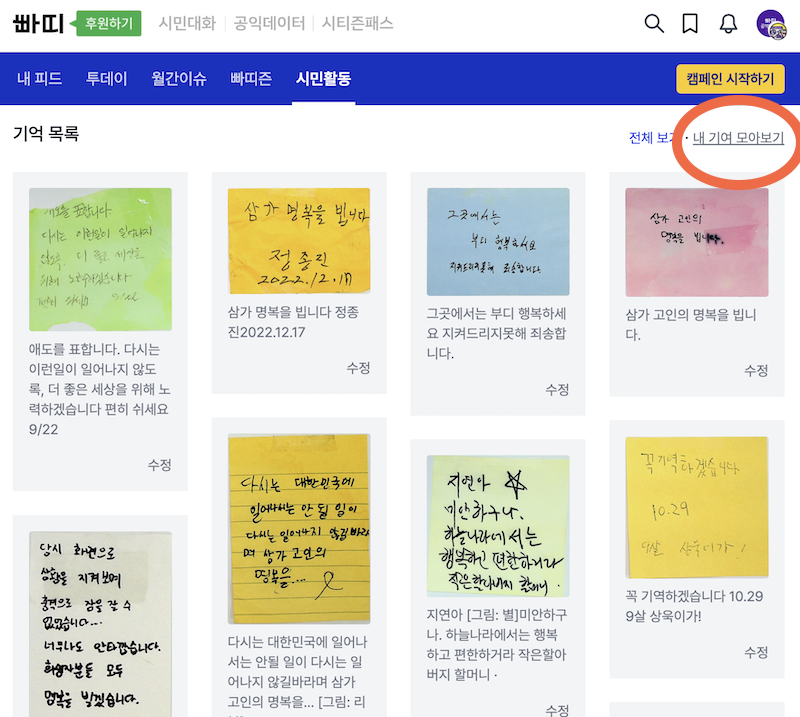The image size is (800, 717).
Task: Click the search magnifier icon
Action: click(654, 24)
